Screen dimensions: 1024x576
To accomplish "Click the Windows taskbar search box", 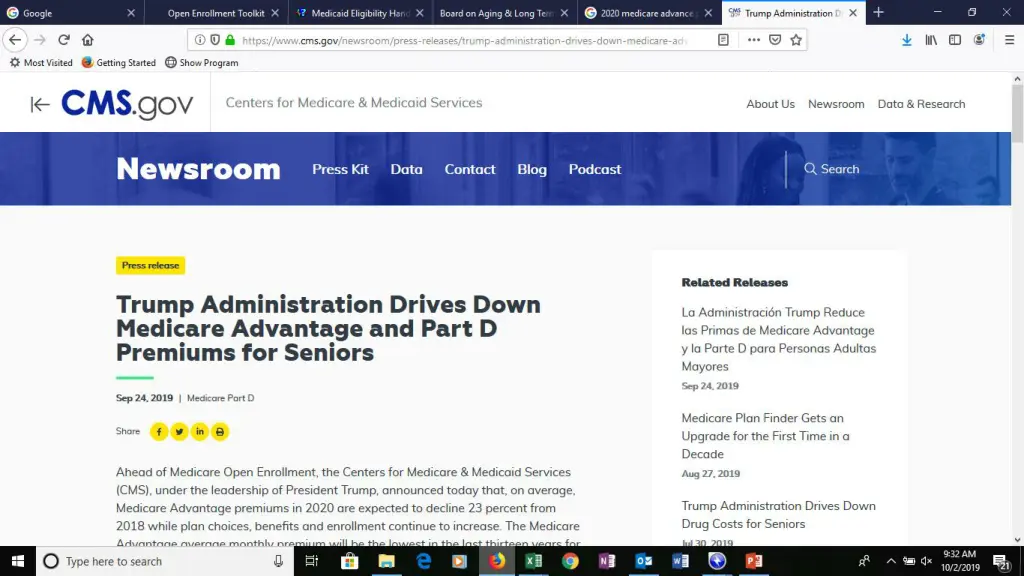I will tap(165, 561).
